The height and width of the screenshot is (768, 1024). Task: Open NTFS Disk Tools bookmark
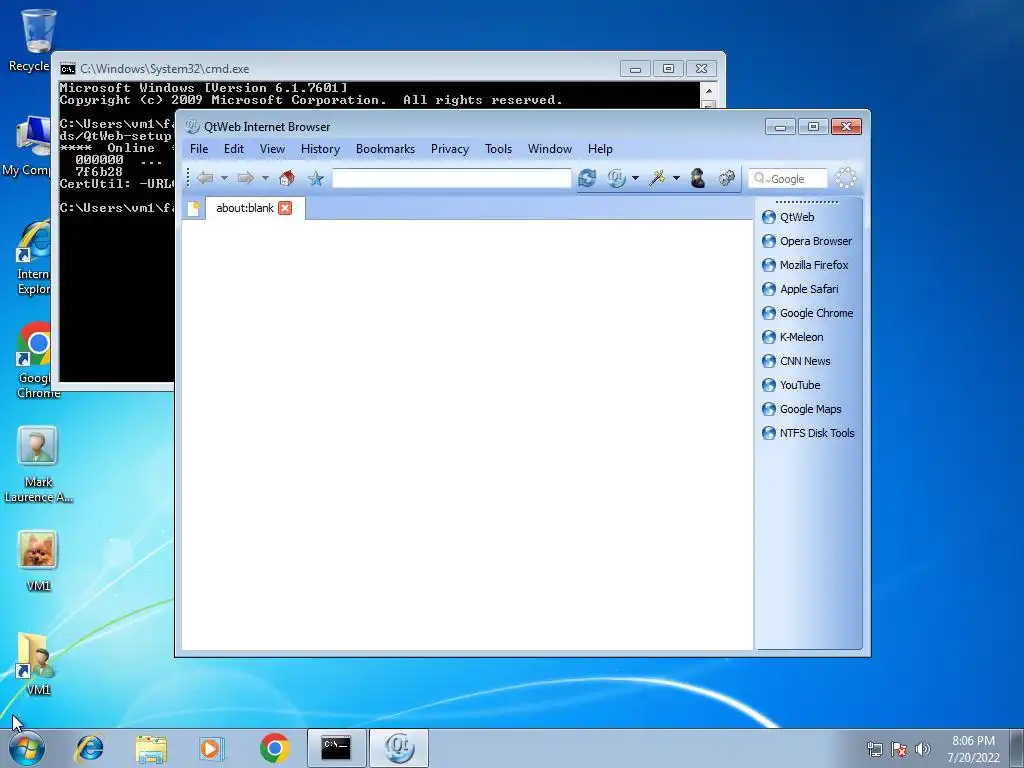808,433
